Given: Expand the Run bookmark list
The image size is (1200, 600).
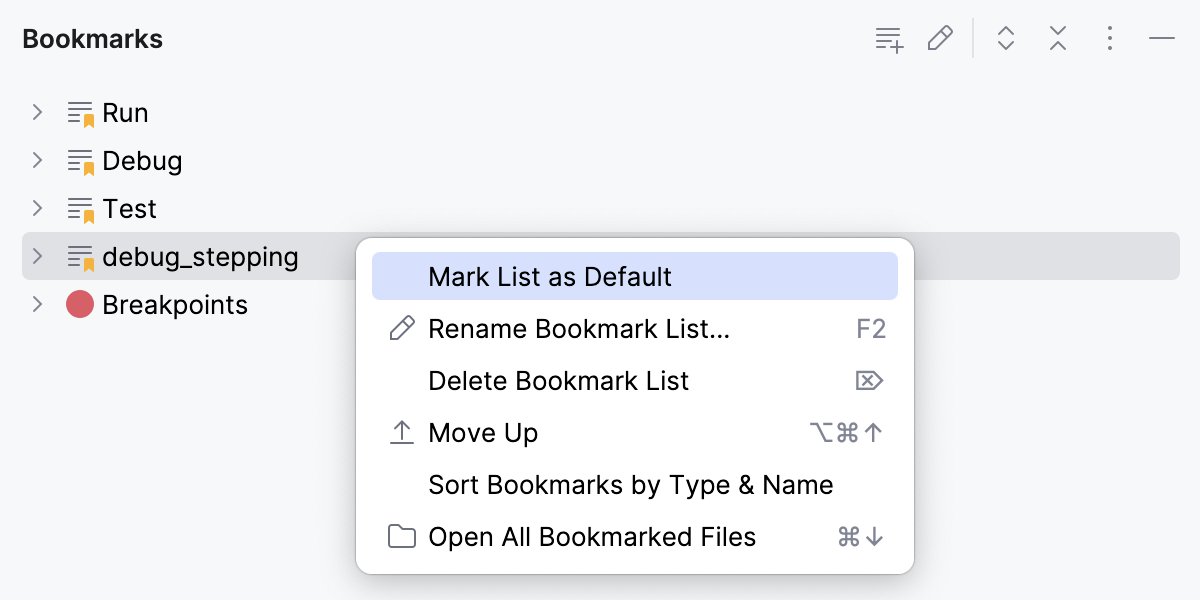Looking at the screenshot, I should point(37,112).
